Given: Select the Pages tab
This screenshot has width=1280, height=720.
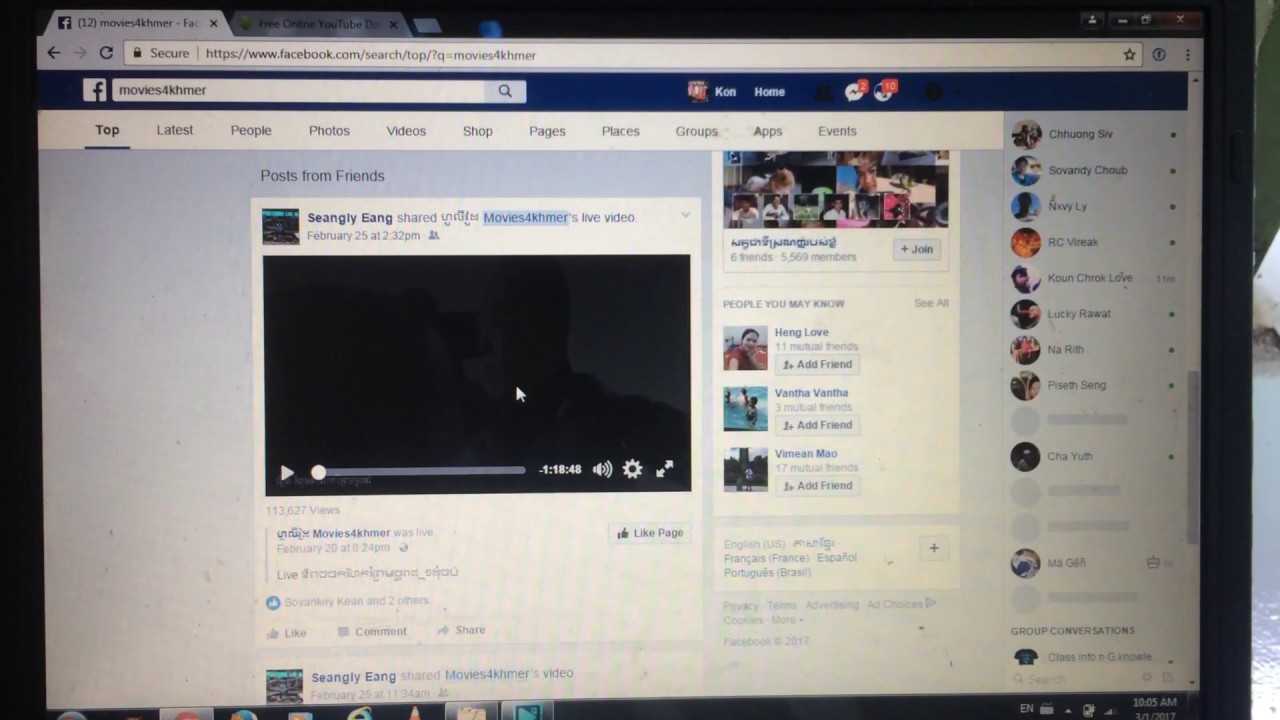Looking at the screenshot, I should coord(547,131).
